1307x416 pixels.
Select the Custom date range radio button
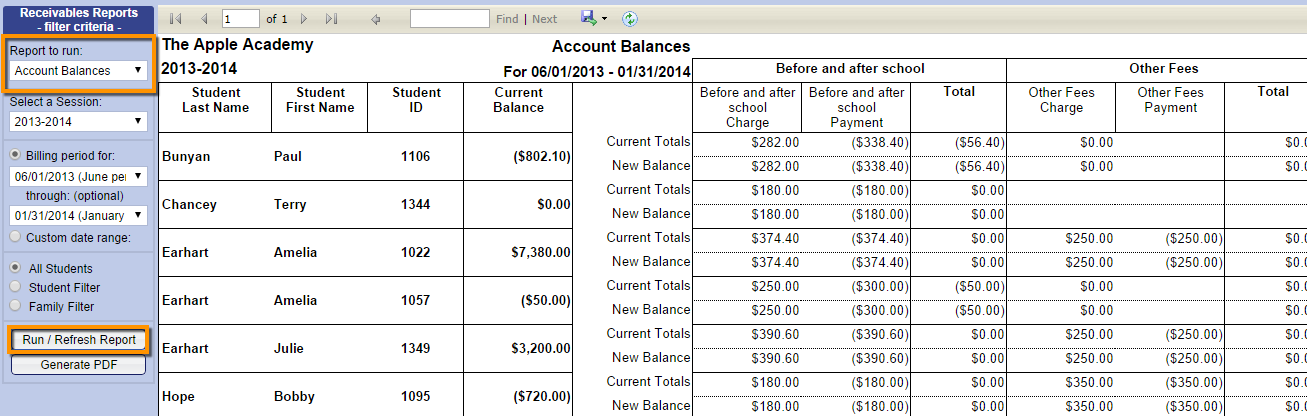point(15,237)
